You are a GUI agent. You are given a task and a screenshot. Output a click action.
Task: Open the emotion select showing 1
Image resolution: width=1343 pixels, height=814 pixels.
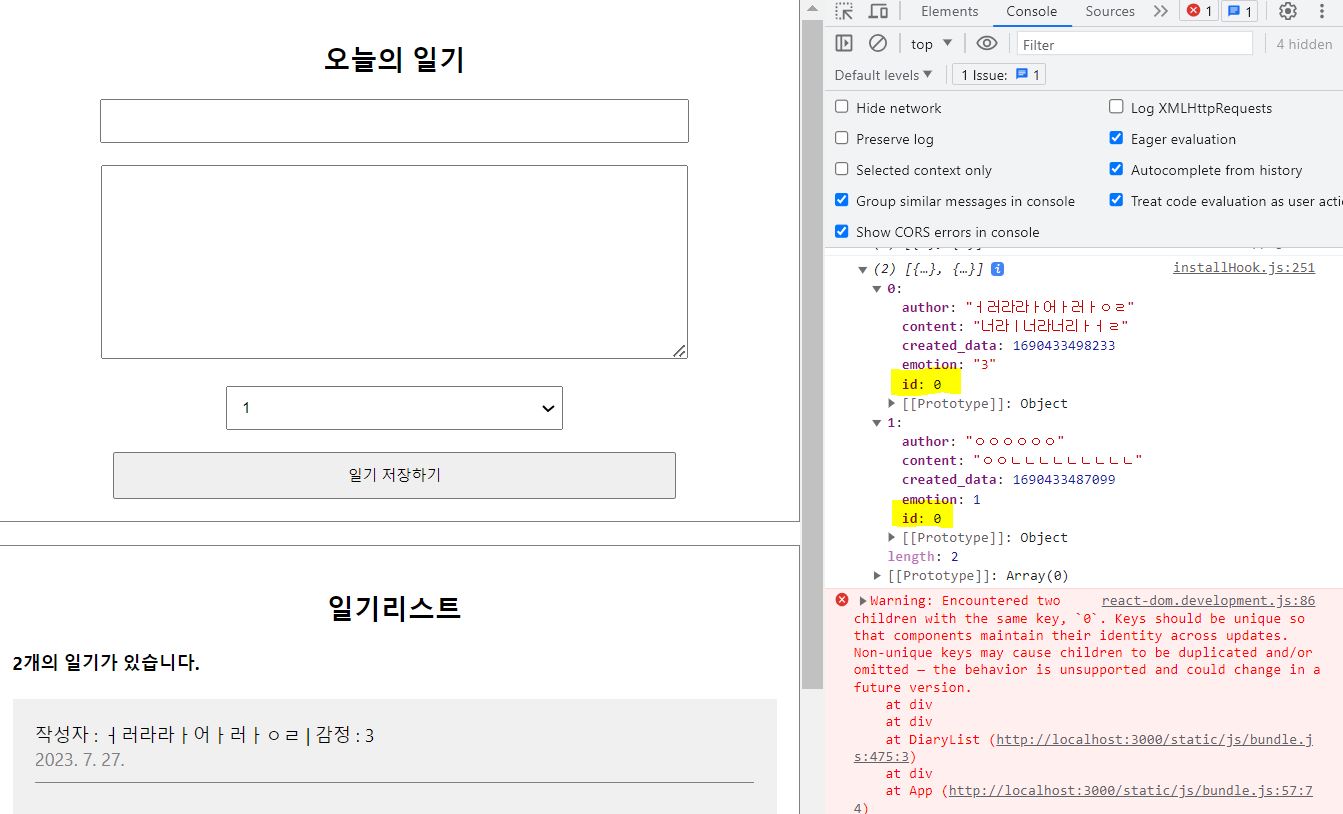point(394,408)
